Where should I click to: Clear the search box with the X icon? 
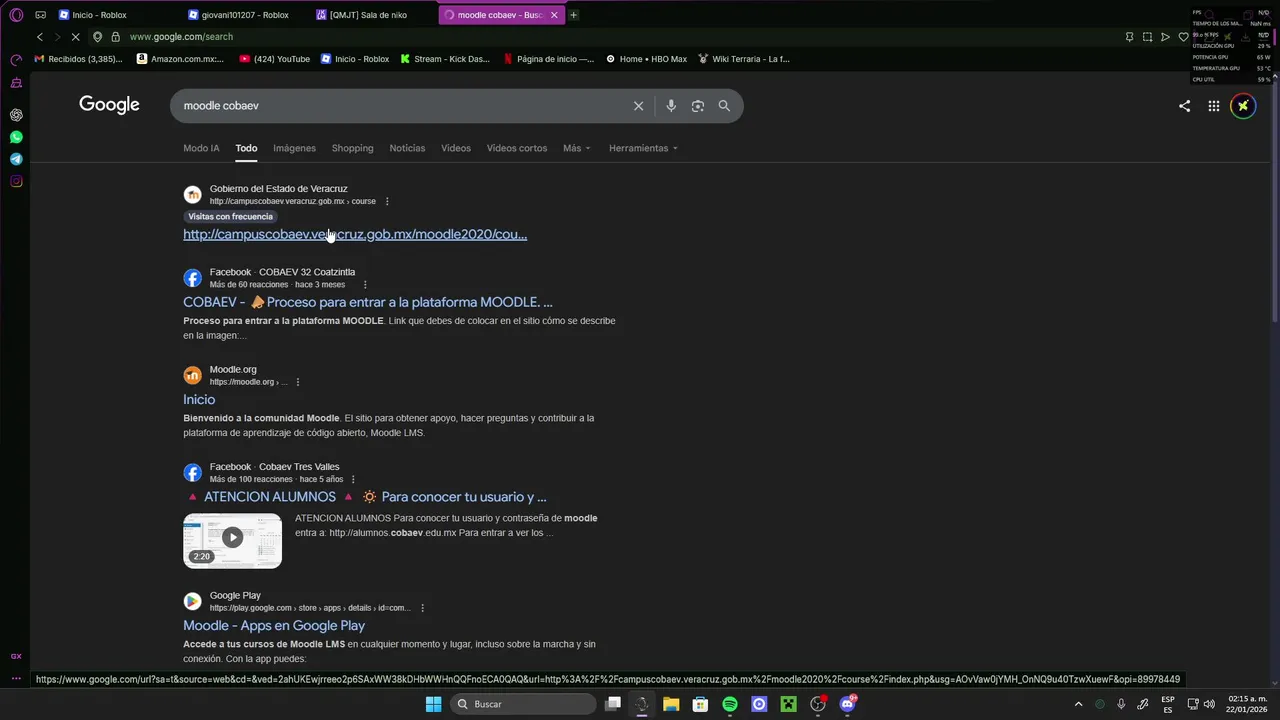tap(638, 106)
